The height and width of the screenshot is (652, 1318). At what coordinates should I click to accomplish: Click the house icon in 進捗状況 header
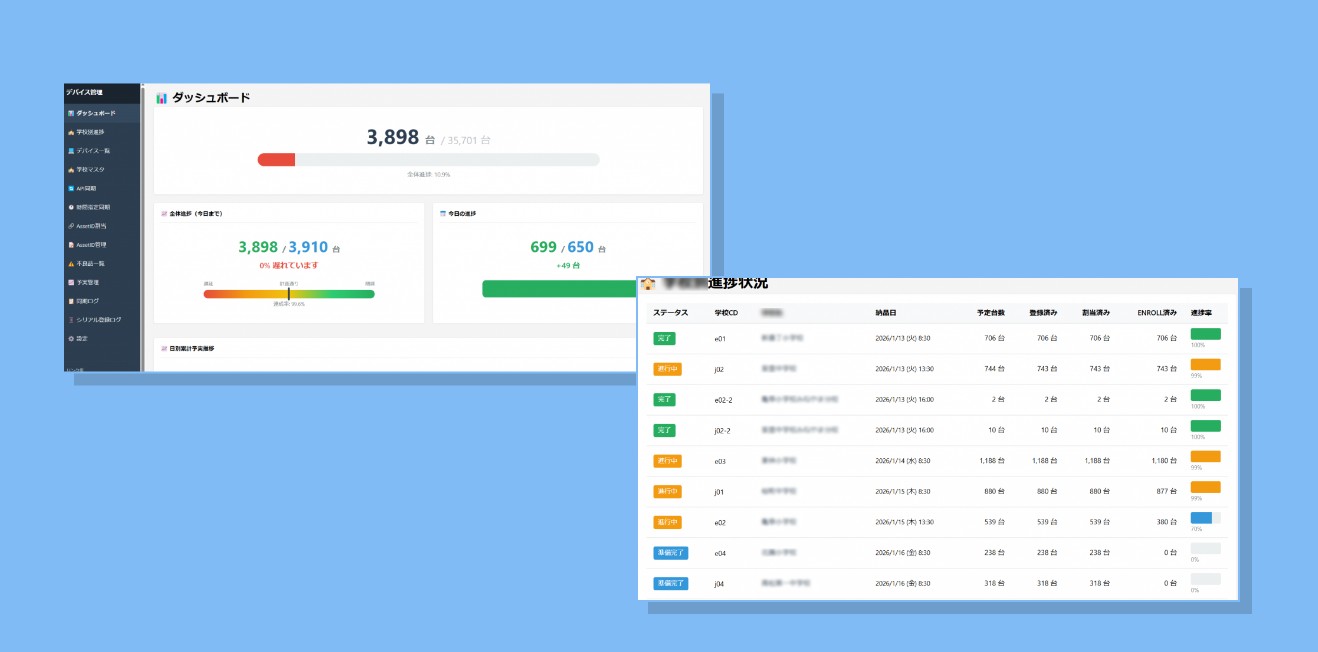coord(648,284)
